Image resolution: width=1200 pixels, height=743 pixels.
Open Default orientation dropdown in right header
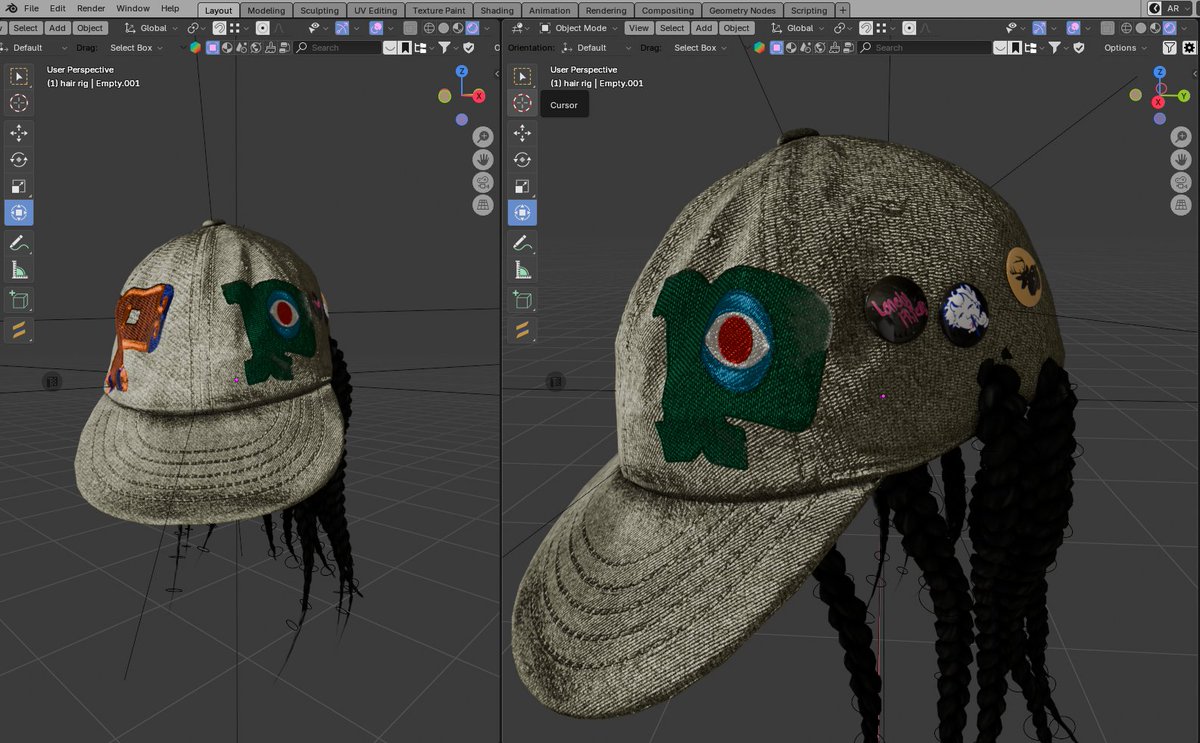(598, 47)
